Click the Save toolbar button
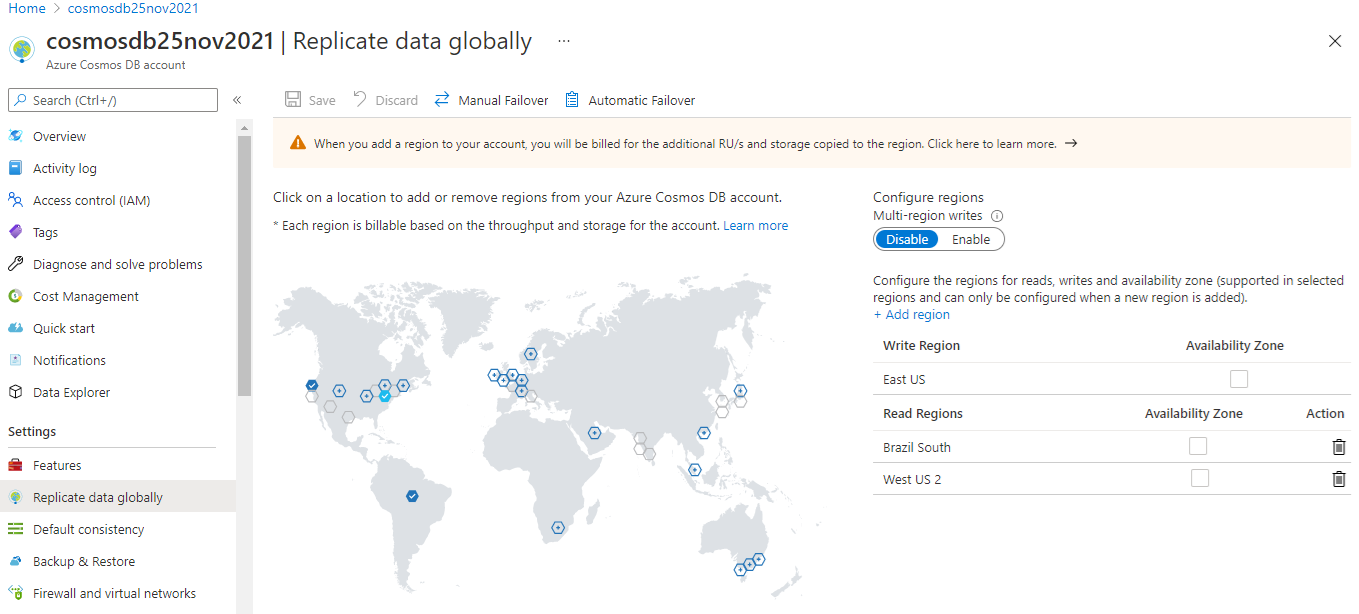1359x614 pixels. tap(310, 100)
